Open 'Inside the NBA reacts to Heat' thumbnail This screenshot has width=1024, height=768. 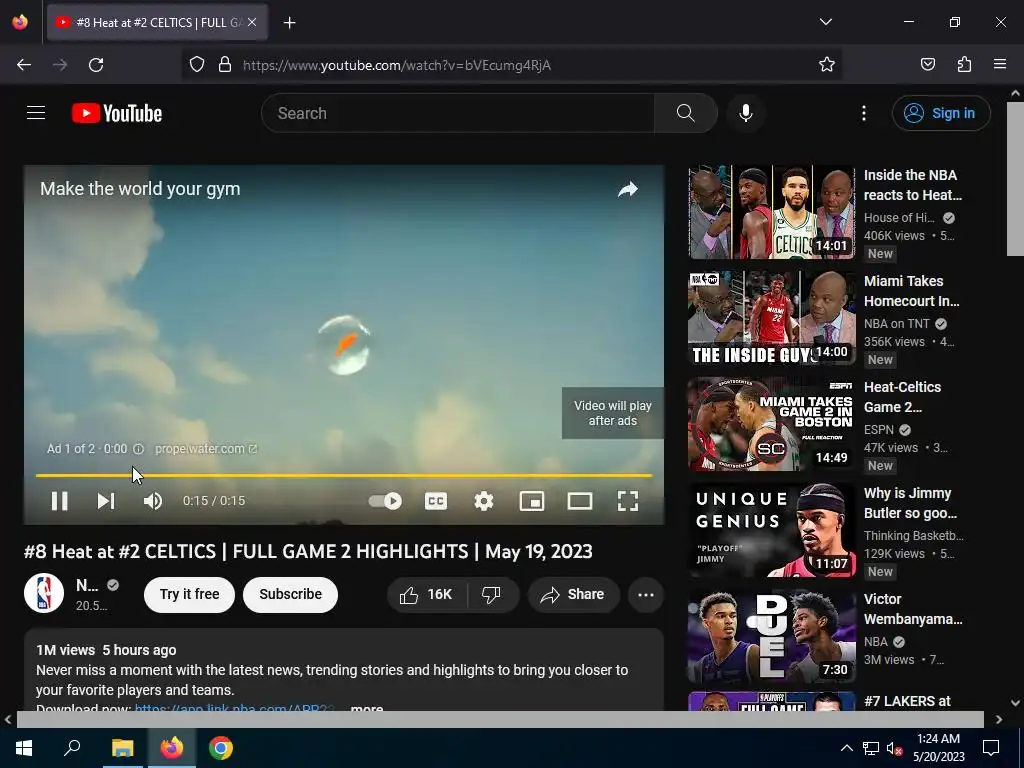click(772, 212)
